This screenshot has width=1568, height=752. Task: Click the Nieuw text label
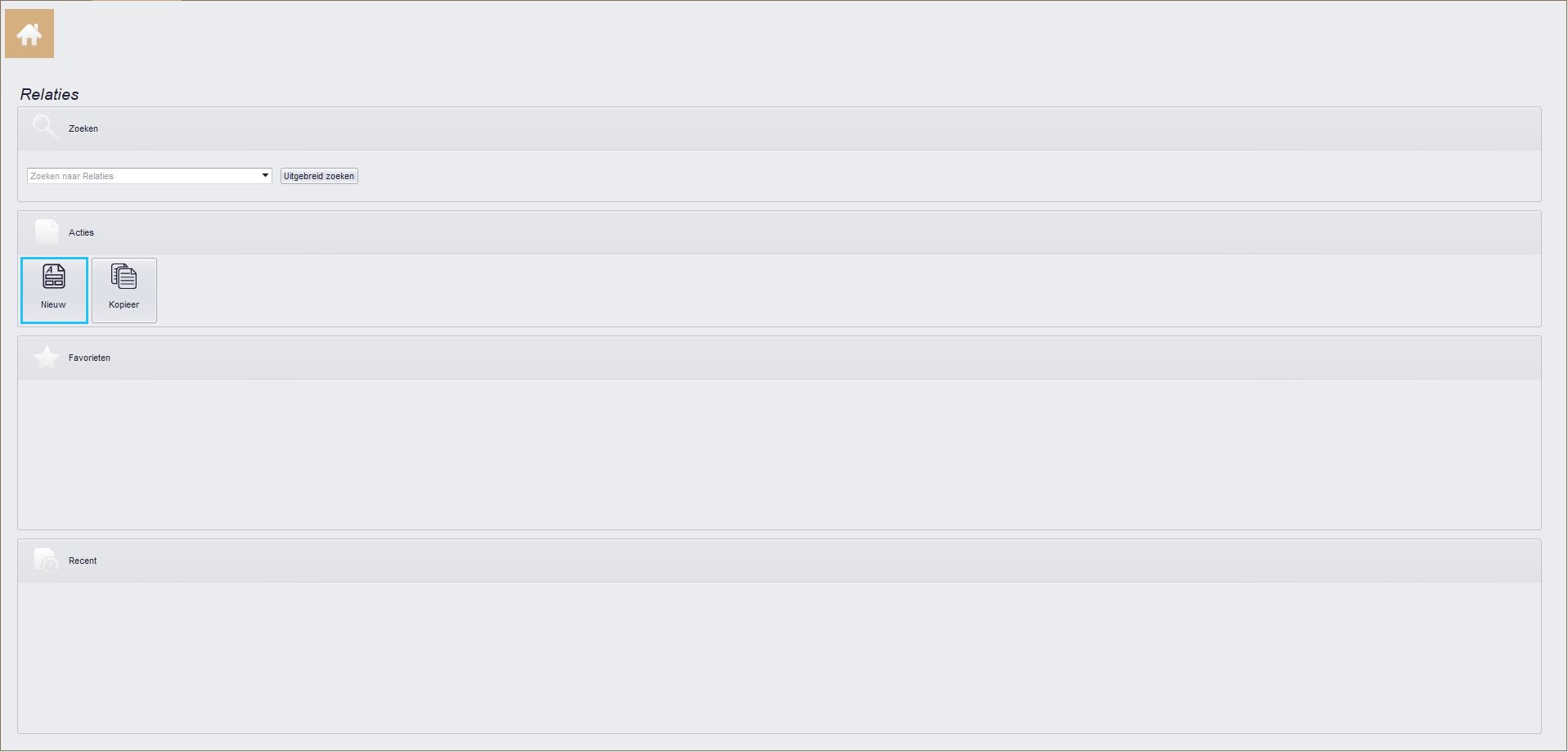coord(53,304)
